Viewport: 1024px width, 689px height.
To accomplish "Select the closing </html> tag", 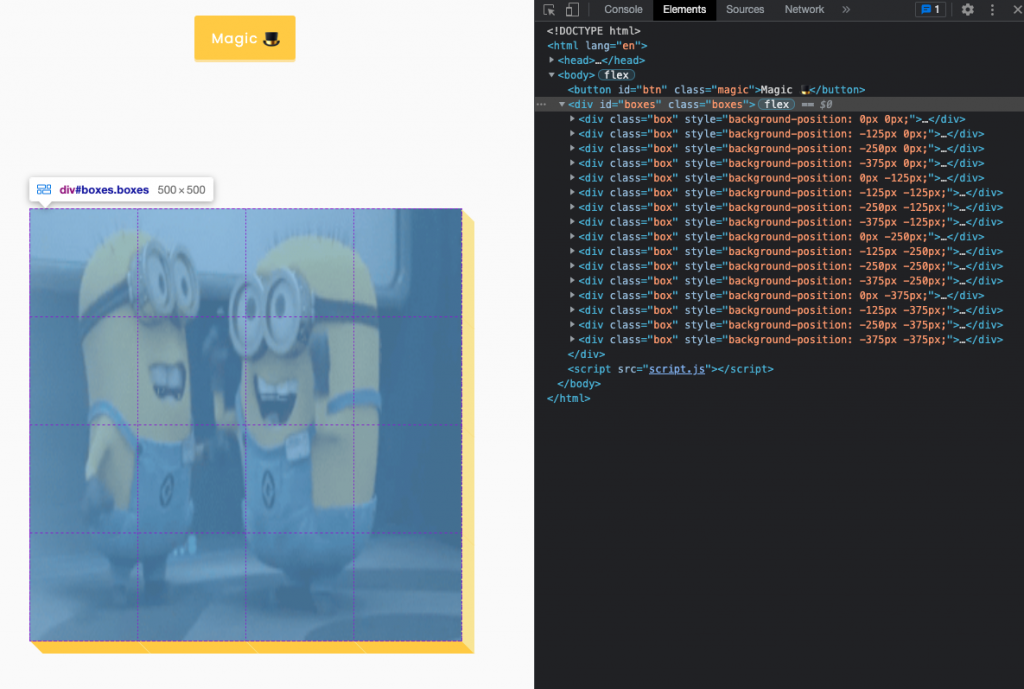I will coord(568,398).
